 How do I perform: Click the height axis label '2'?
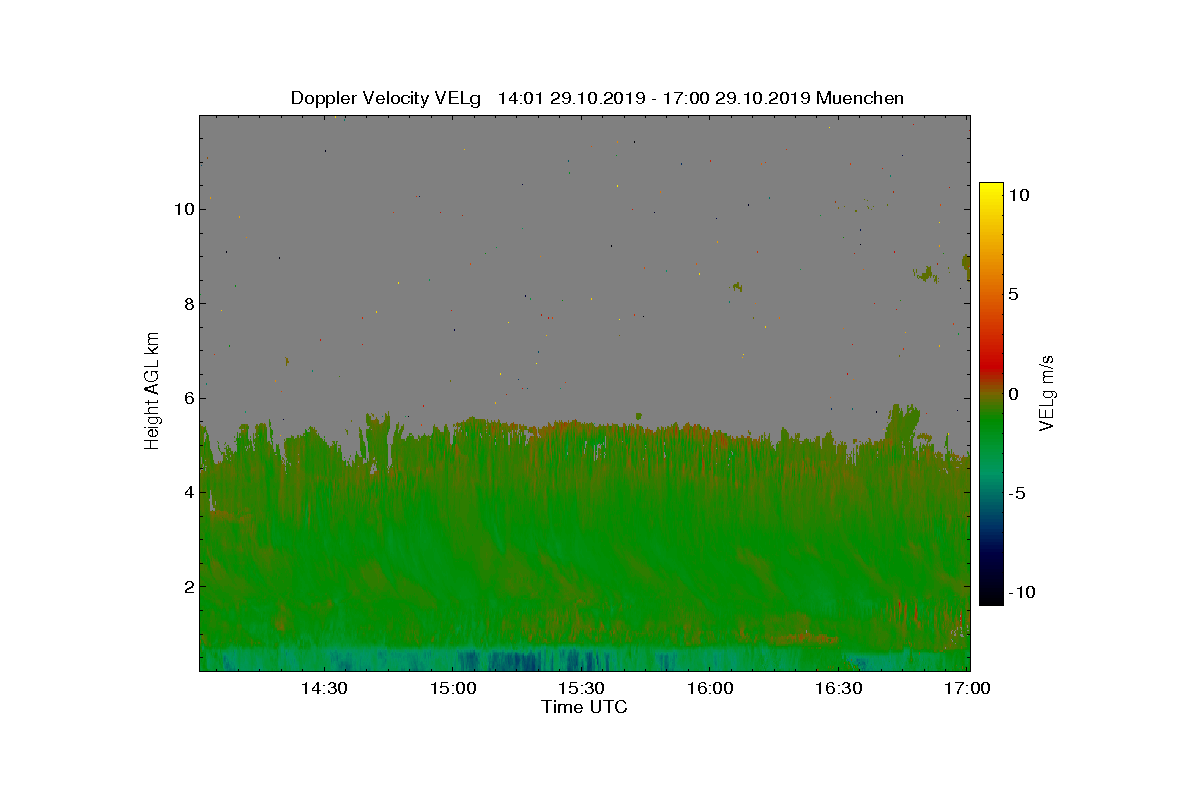click(x=188, y=586)
